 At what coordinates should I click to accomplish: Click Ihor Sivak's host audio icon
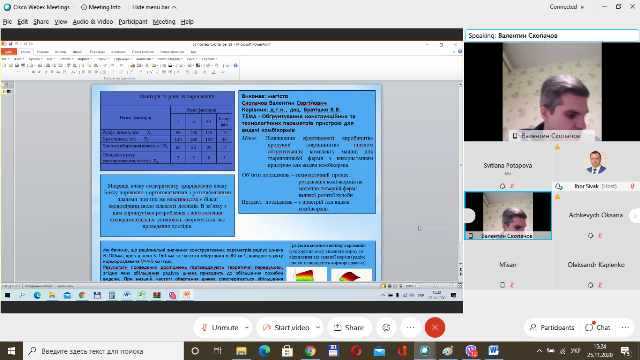pyautogui.click(x=559, y=186)
